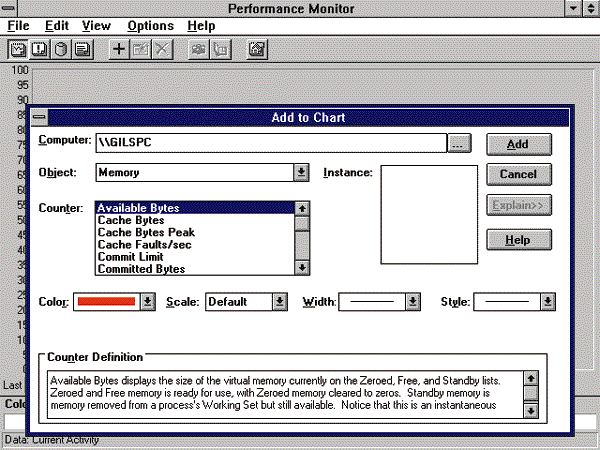This screenshot has height=450, width=600.
Task: Click the Performance Monitor maximize/restore button
Action: (591, 8)
